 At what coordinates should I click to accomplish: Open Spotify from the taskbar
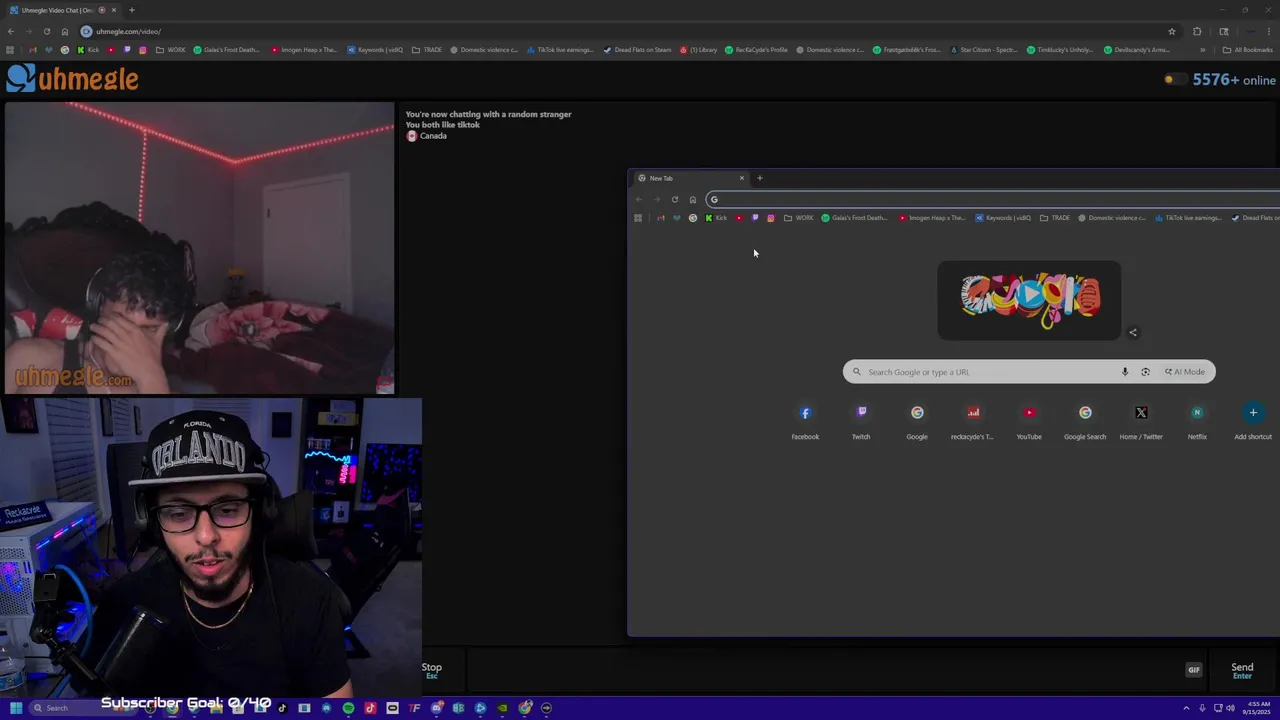348,708
